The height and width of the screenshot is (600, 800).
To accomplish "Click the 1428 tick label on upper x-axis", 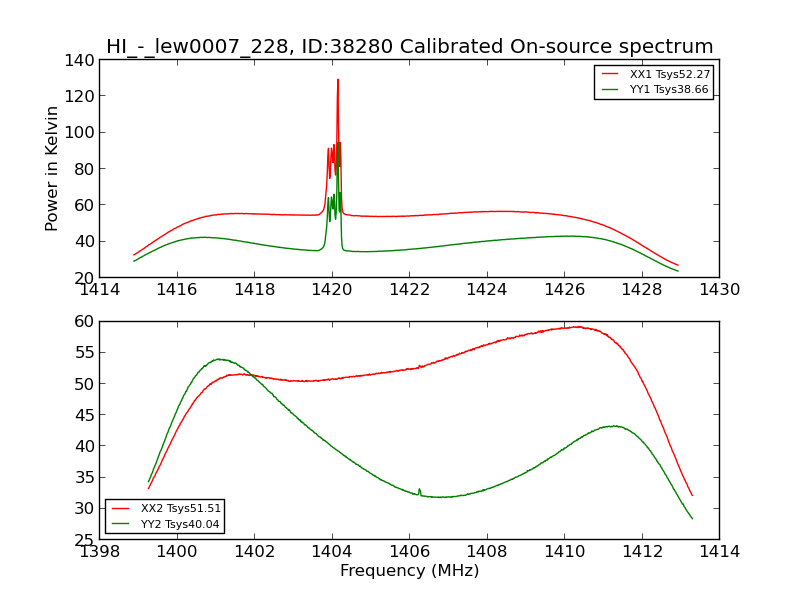I will (x=642, y=290).
